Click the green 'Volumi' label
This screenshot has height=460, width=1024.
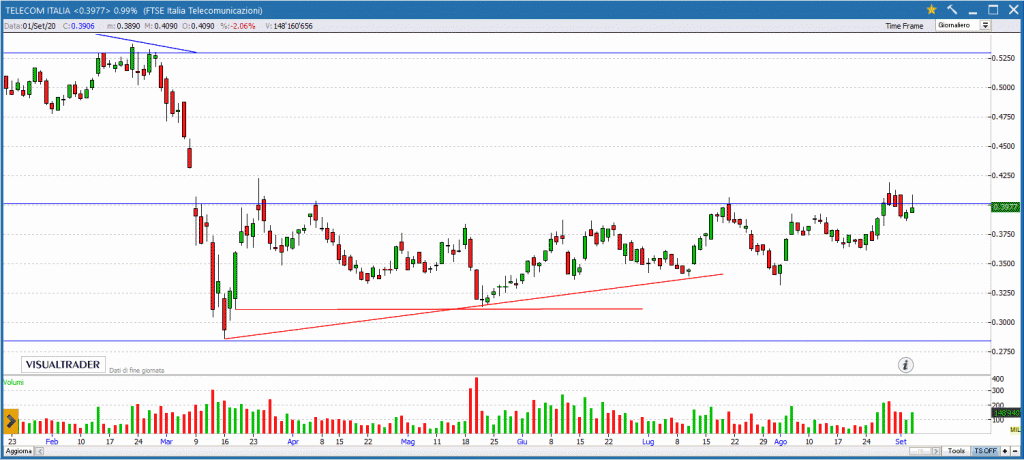point(13,382)
